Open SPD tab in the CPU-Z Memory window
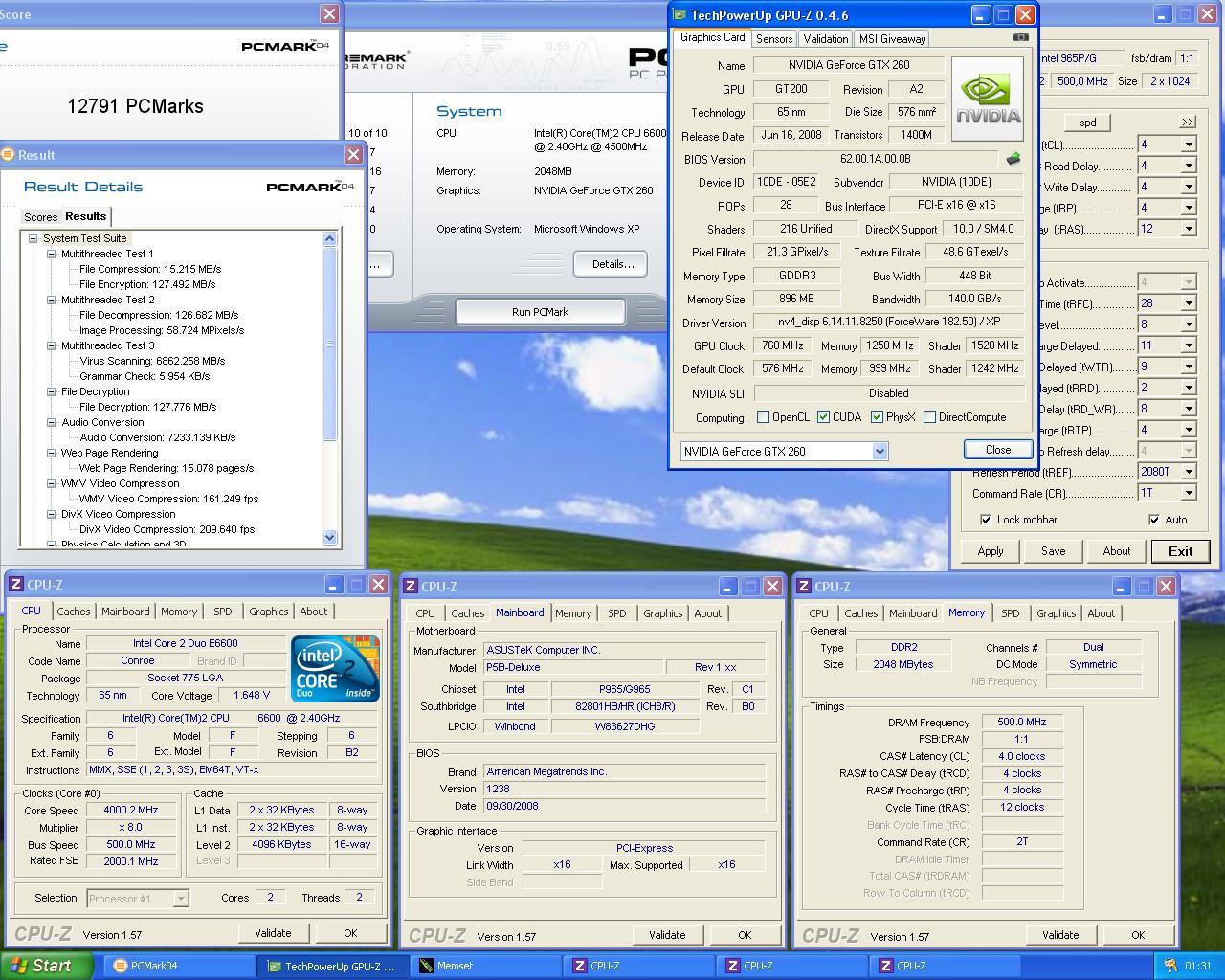 point(1010,613)
